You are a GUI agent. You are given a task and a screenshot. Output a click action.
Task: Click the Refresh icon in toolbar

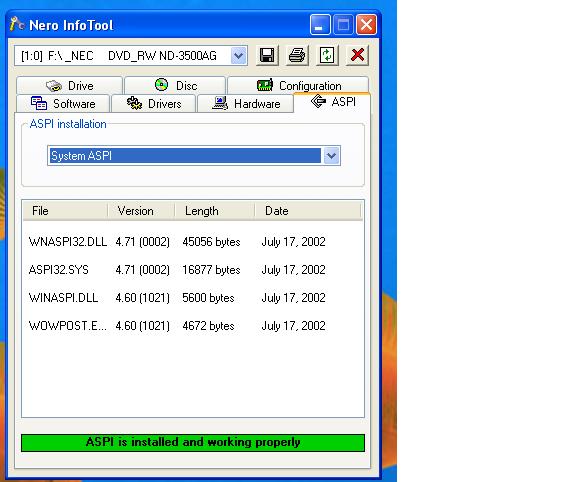pyautogui.click(x=327, y=56)
